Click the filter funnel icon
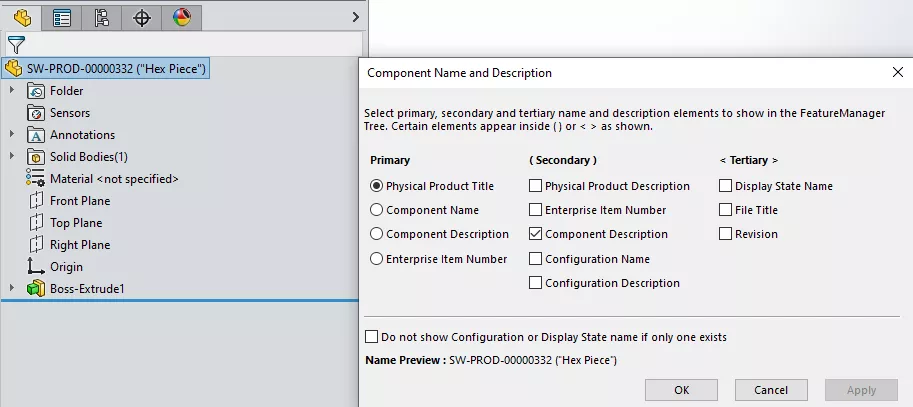 click(x=16, y=44)
